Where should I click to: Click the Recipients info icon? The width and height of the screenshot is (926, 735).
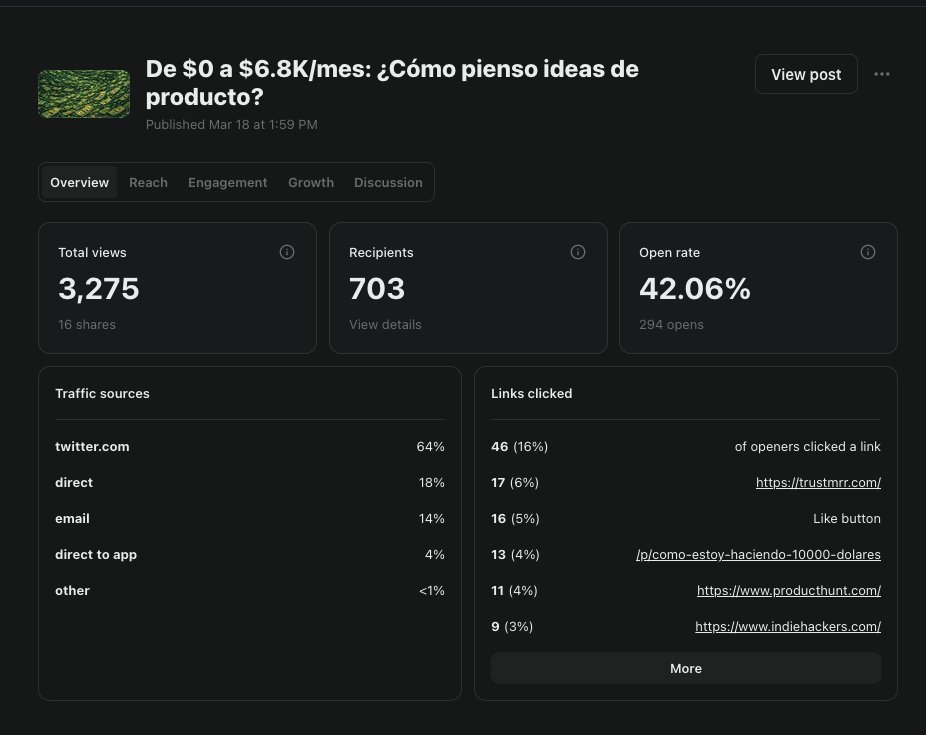pos(578,252)
